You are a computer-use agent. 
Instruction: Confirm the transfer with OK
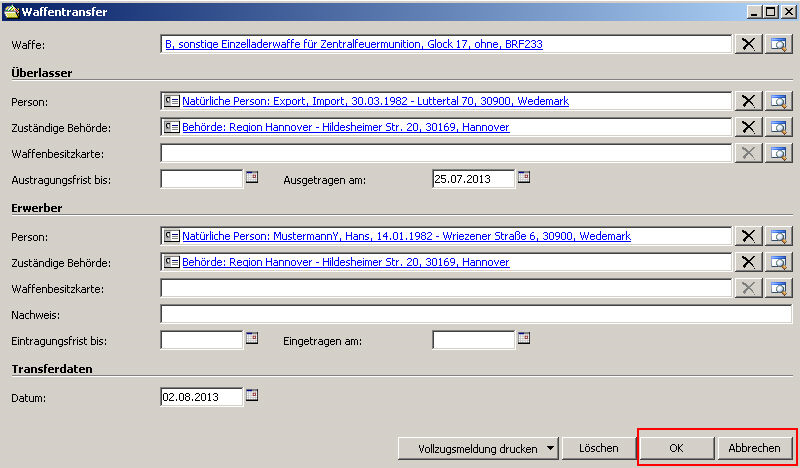pos(676,449)
